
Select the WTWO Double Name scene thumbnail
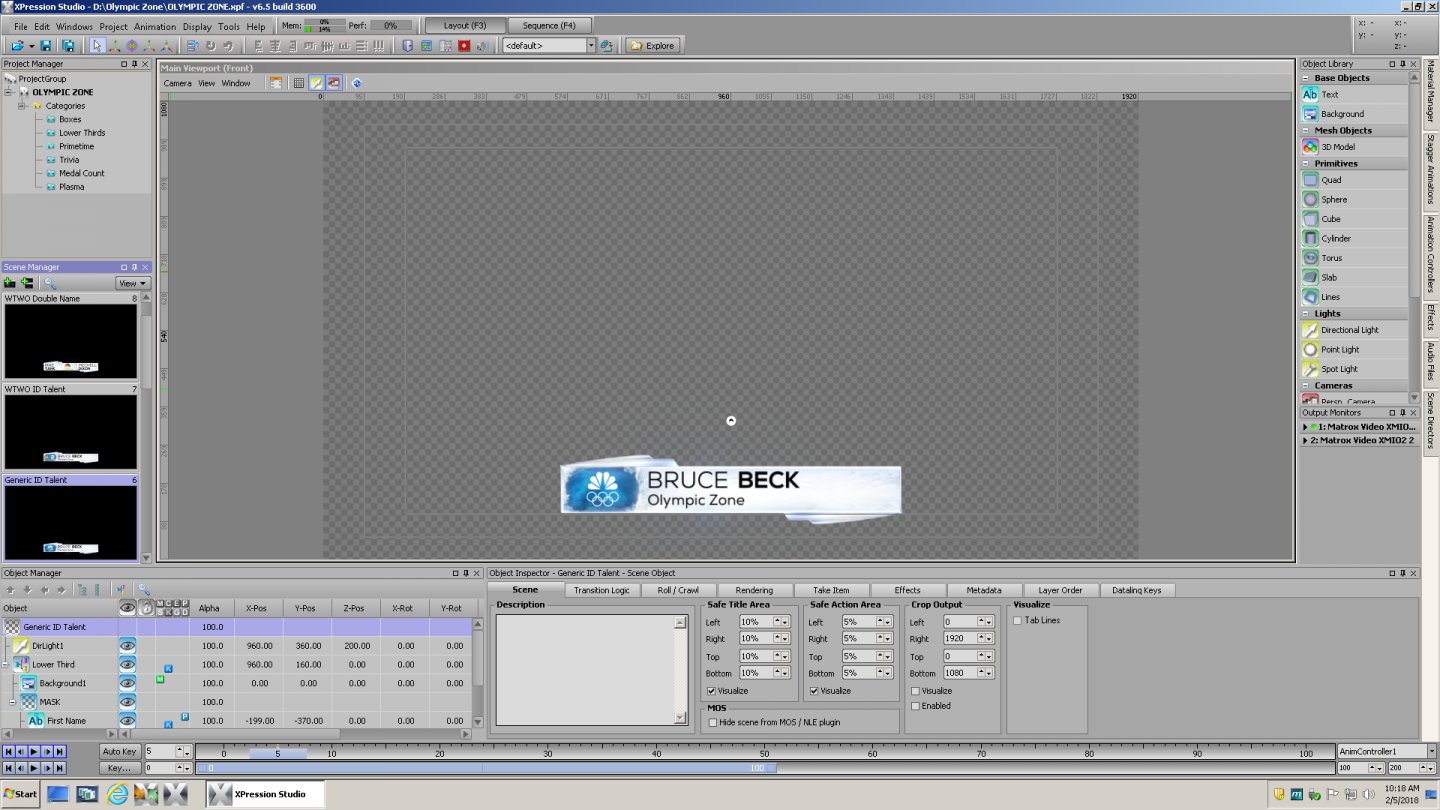pos(70,341)
